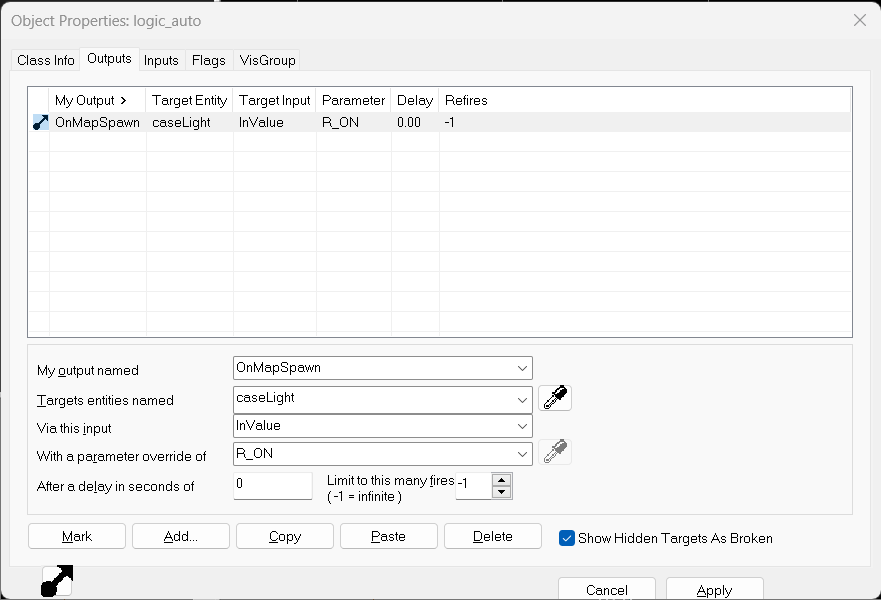Expand the Via this input dropdown
Image resolution: width=881 pixels, height=600 pixels.
coord(523,426)
